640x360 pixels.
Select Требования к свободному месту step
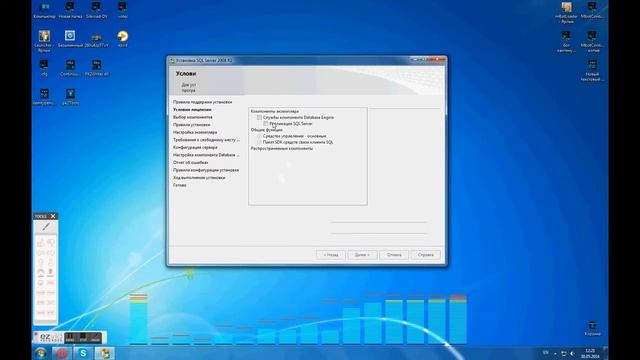coord(206,140)
